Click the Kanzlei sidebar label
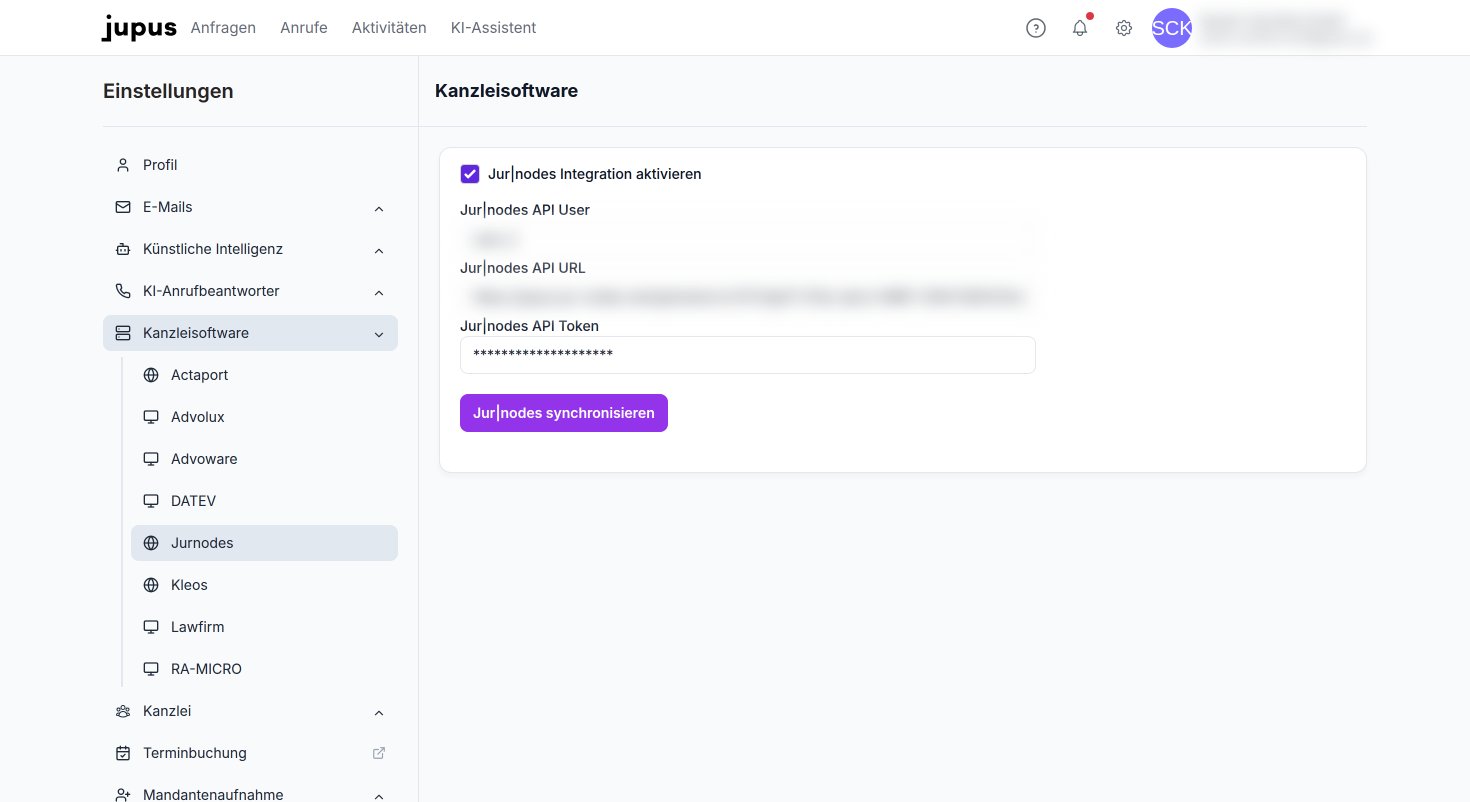This screenshot has width=1470, height=802. pos(167,711)
